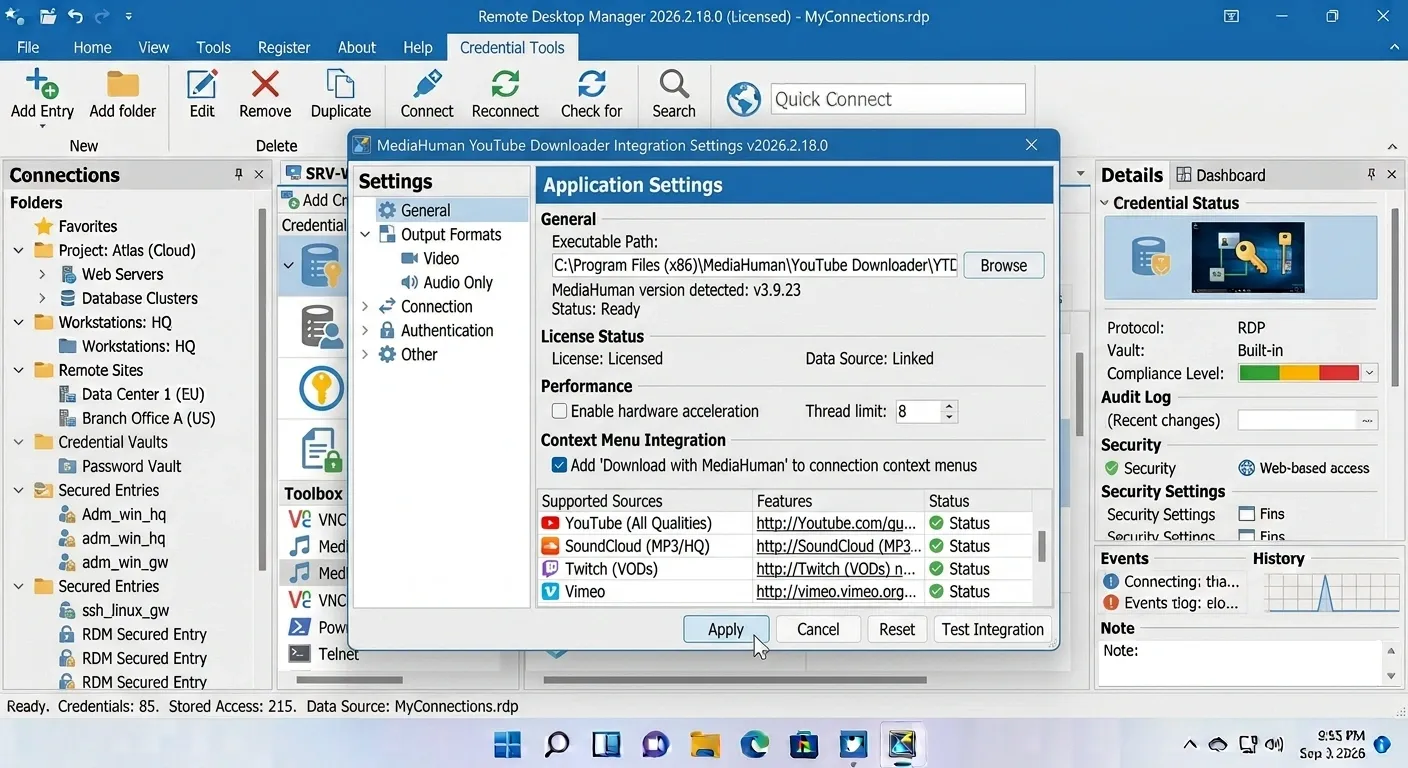The image size is (1408, 768).
Task: Uncheck Add 'Download with MediaHuman' option
Action: click(560, 465)
